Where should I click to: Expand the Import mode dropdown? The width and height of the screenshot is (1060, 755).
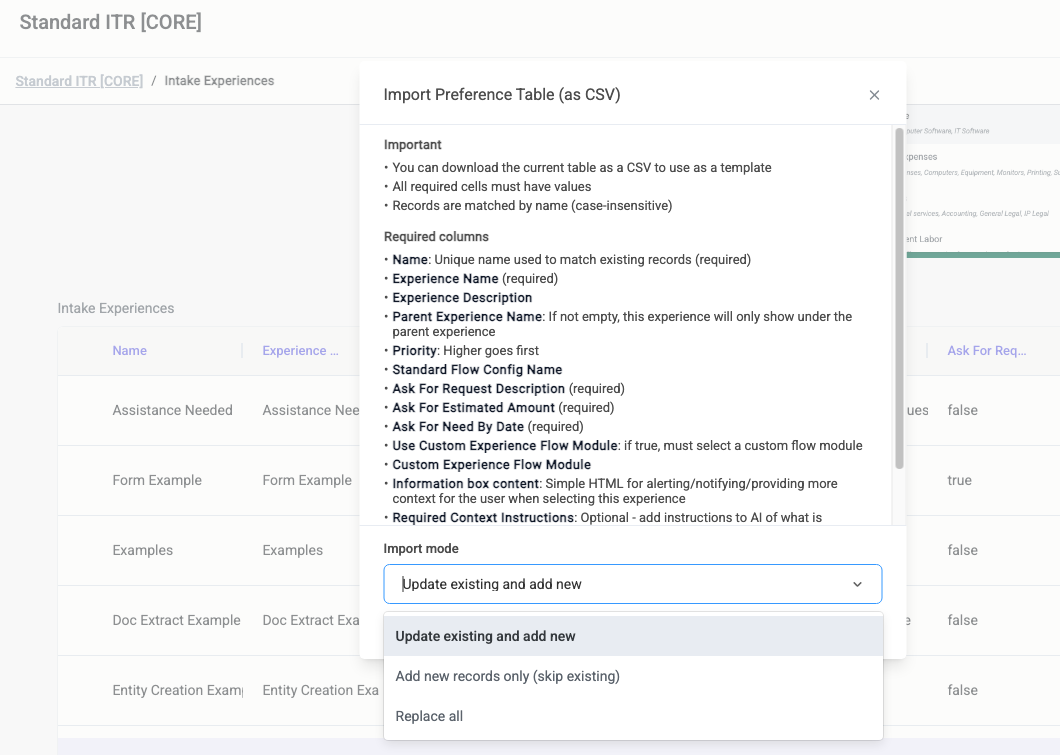click(632, 583)
